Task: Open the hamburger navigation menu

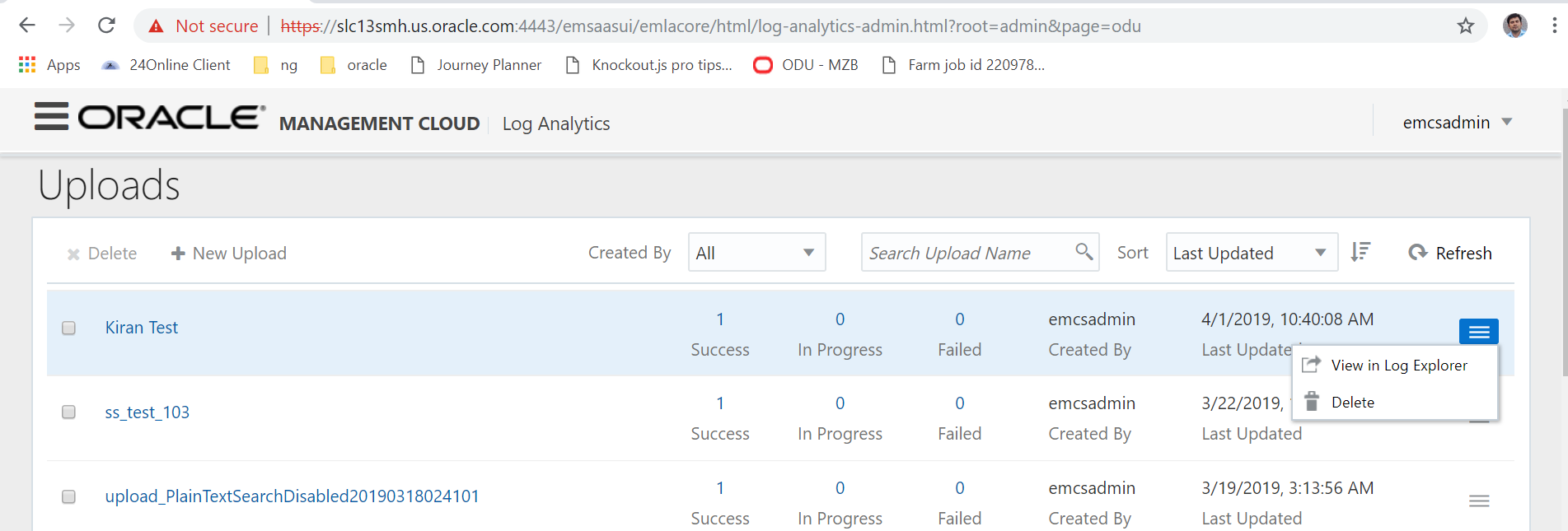Action: pos(51,117)
